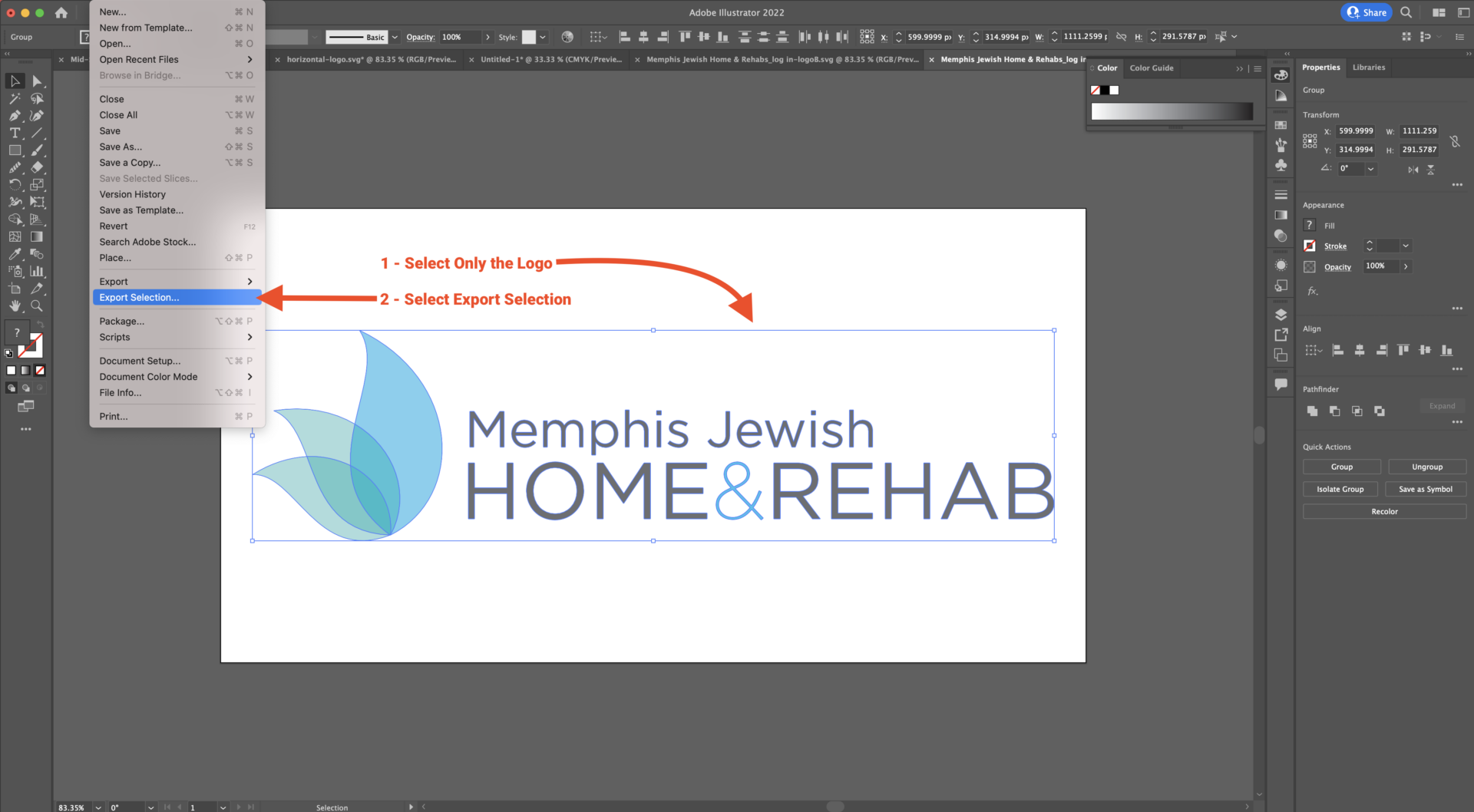Click the Pathfinder Unite icon
Image resolution: width=1474 pixels, height=812 pixels.
coord(1312,411)
